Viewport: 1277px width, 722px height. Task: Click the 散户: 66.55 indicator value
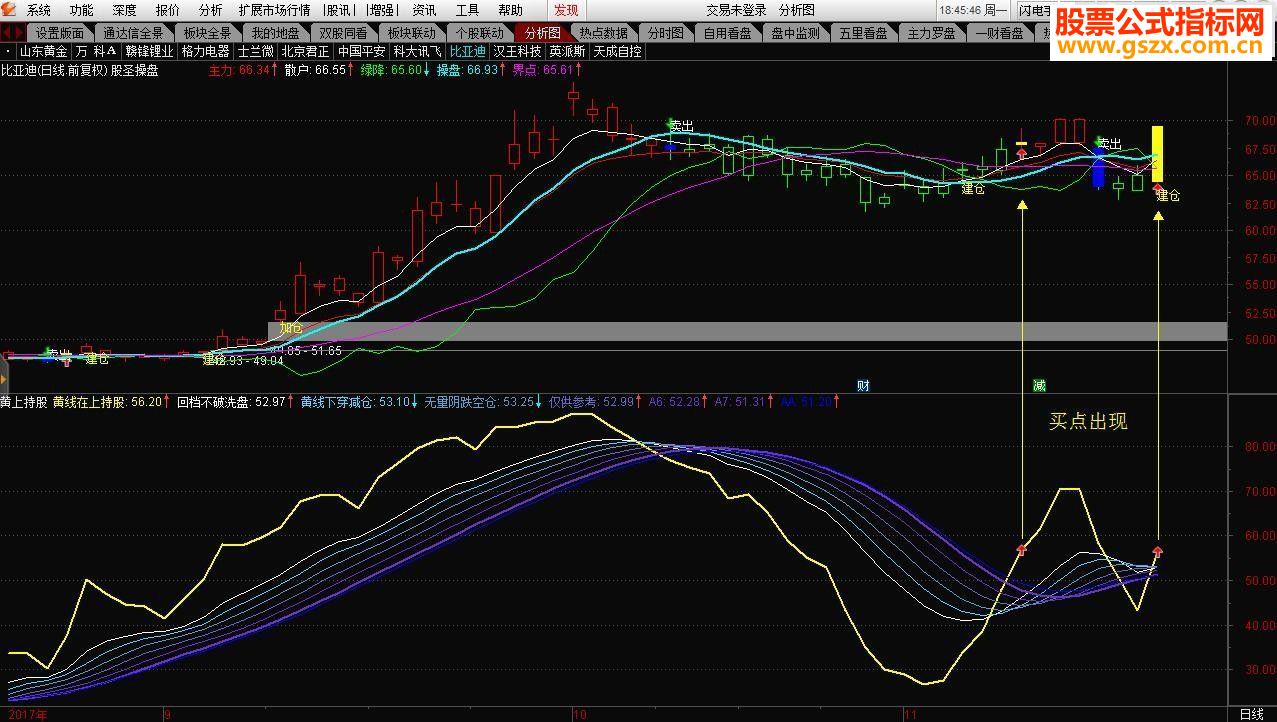(318, 70)
